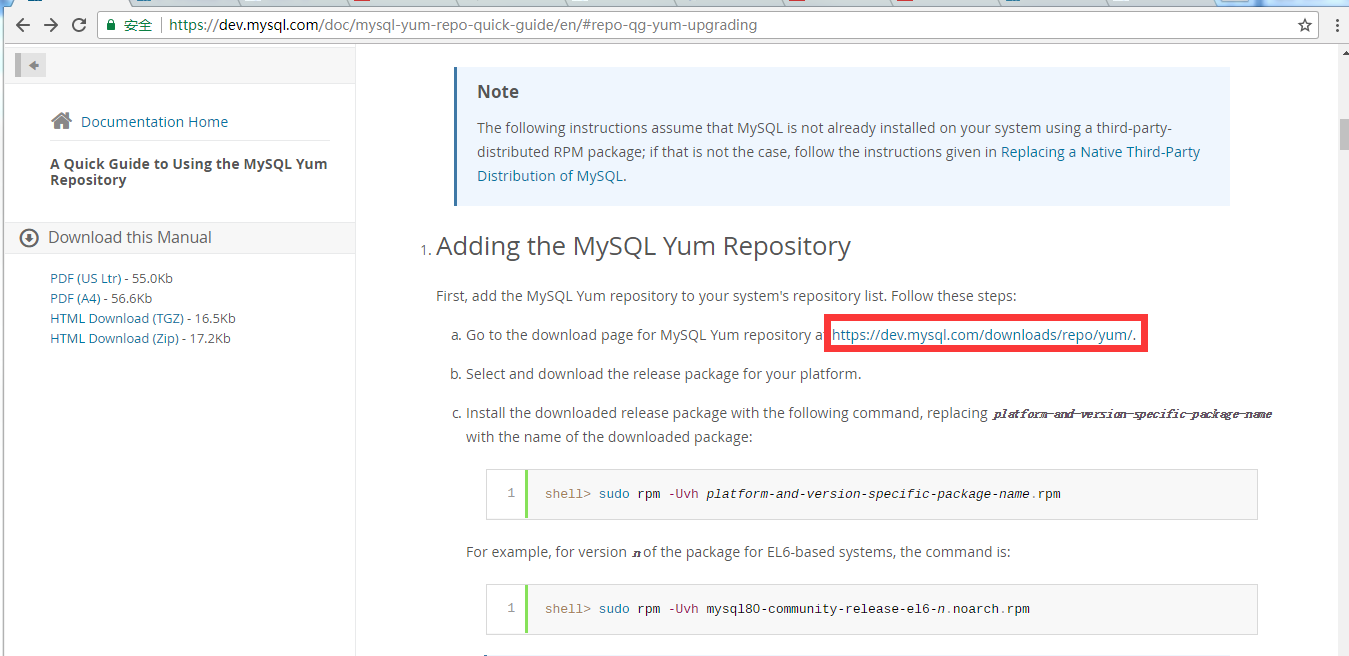Go forward in browser history
This screenshot has height=656, width=1349.
tap(51, 25)
